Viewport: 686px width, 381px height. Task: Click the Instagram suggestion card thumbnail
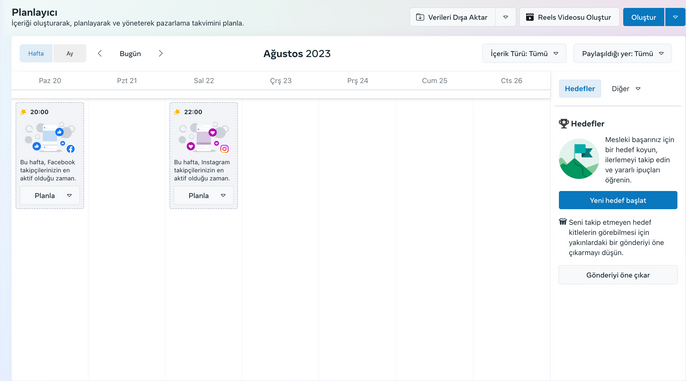coord(203,138)
